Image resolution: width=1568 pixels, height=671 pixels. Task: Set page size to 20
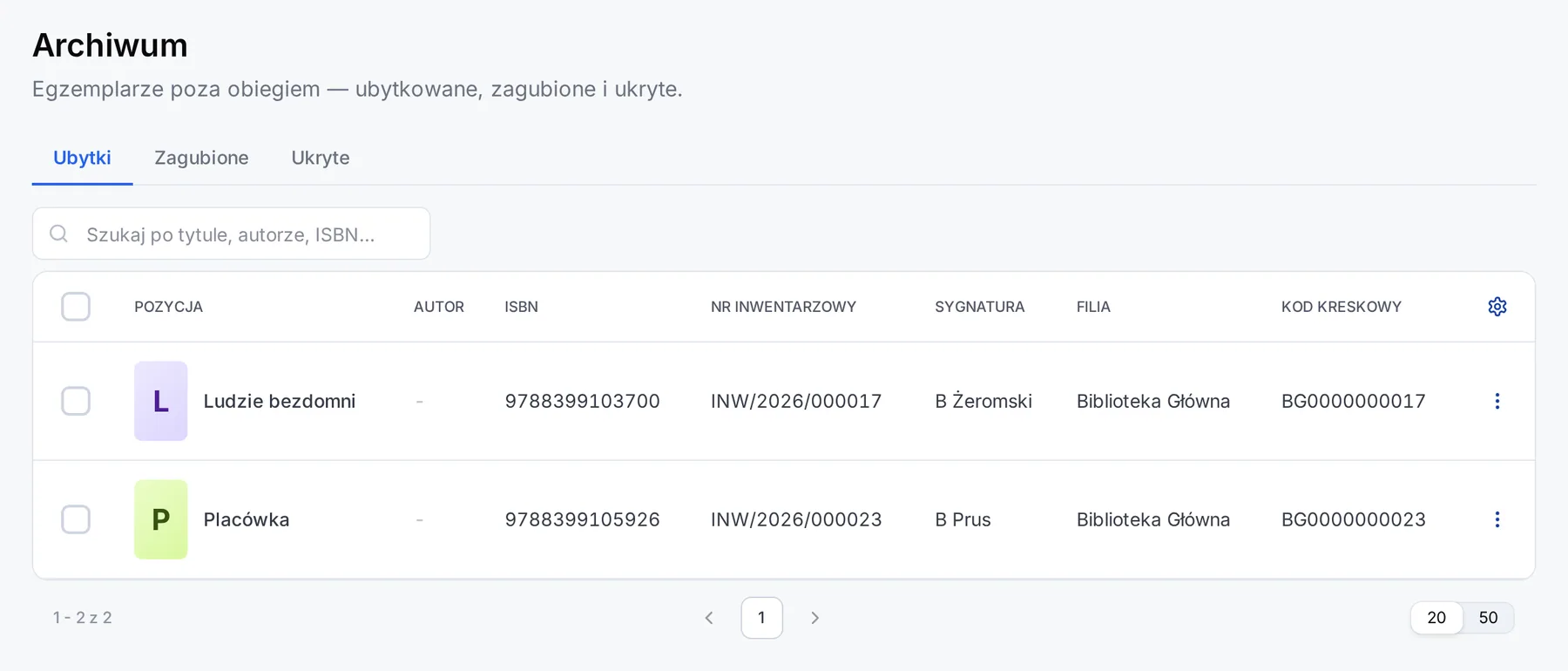point(1436,618)
